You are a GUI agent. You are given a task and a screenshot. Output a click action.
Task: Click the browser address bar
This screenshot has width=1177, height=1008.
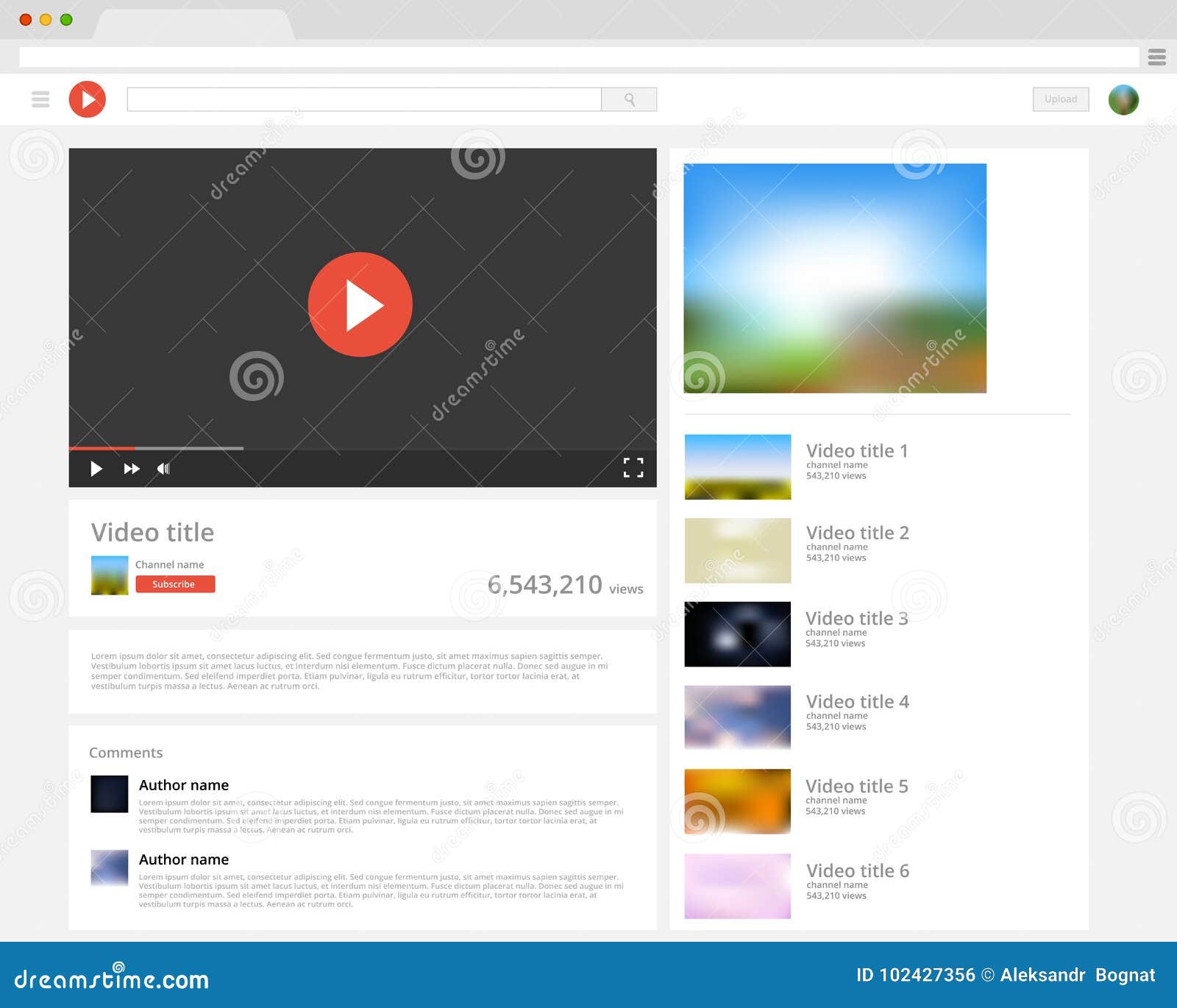(579, 57)
